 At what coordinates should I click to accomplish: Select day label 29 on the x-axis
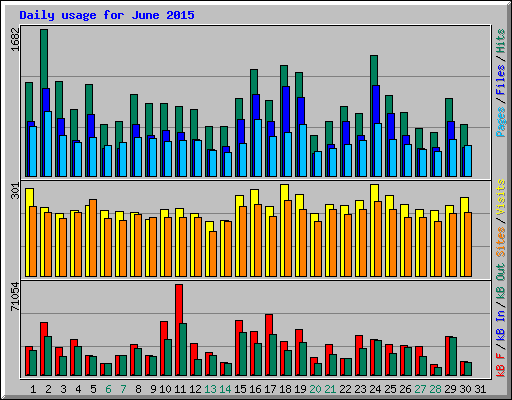tap(450, 389)
